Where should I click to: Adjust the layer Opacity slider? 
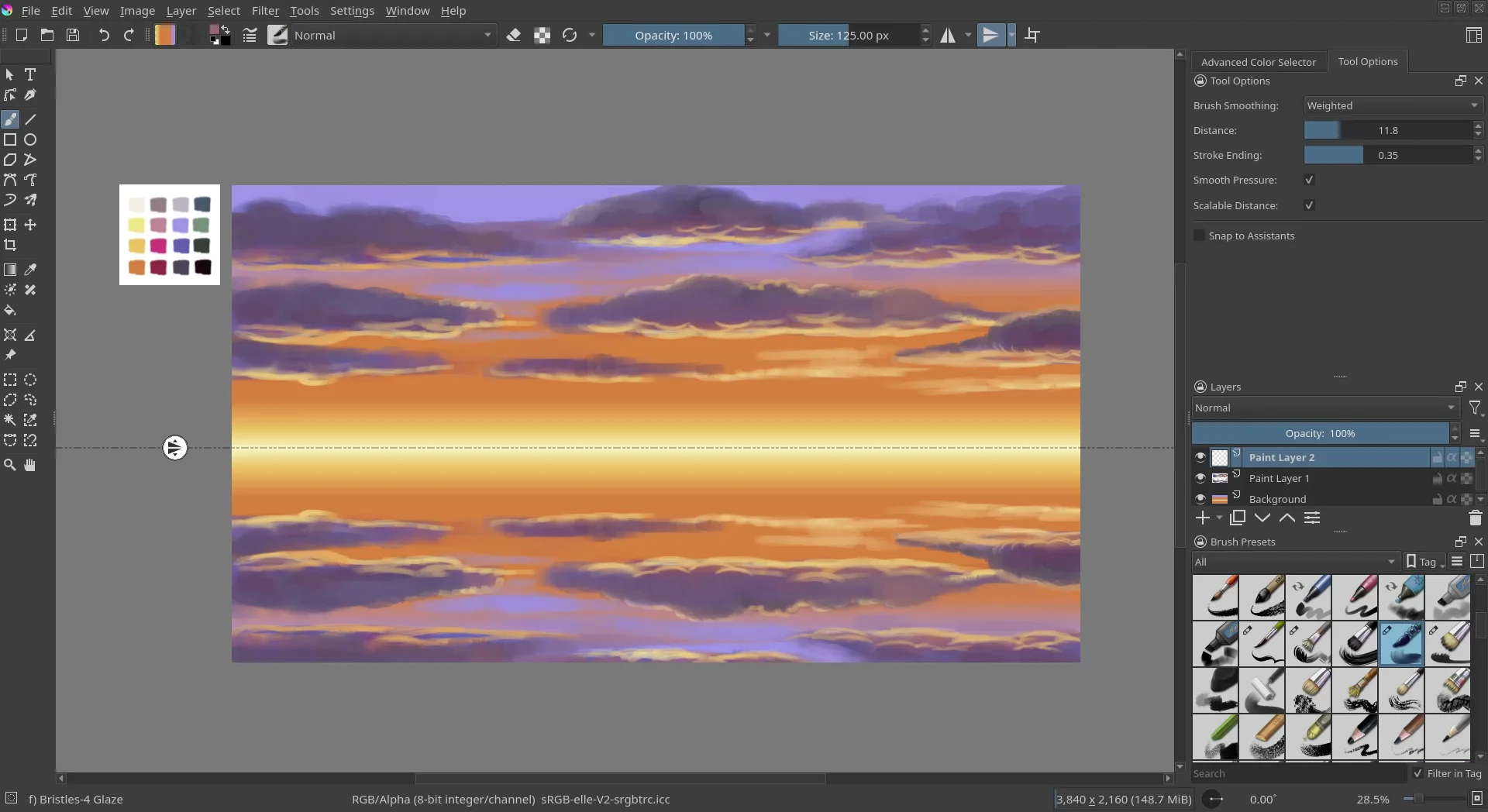pyautogui.click(x=1320, y=434)
